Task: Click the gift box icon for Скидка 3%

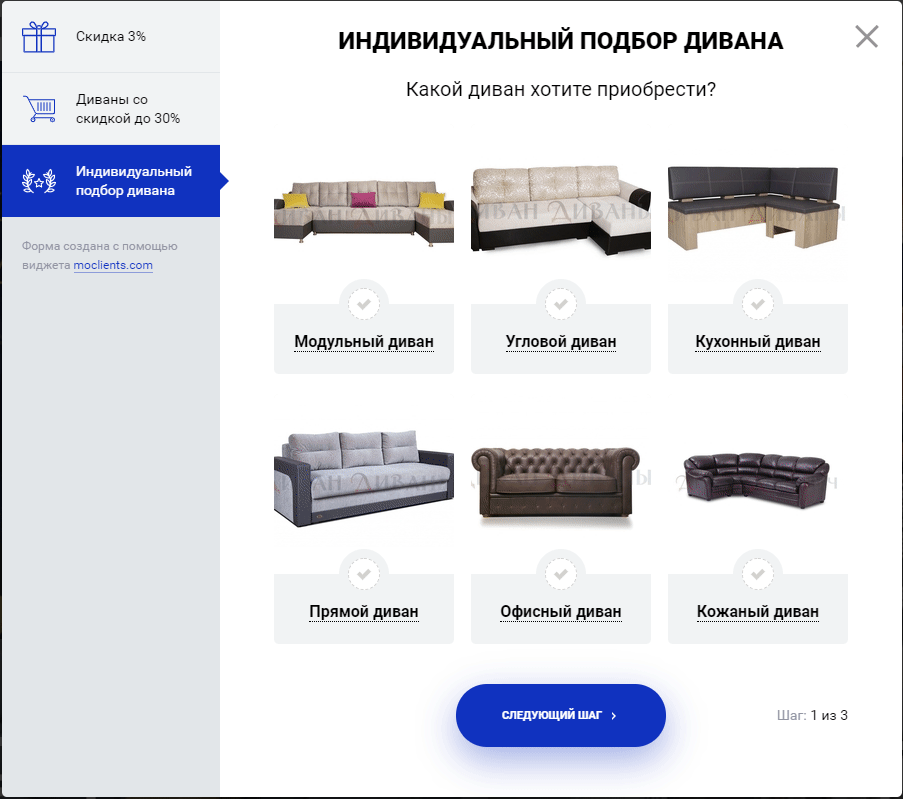Action: (x=39, y=37)
